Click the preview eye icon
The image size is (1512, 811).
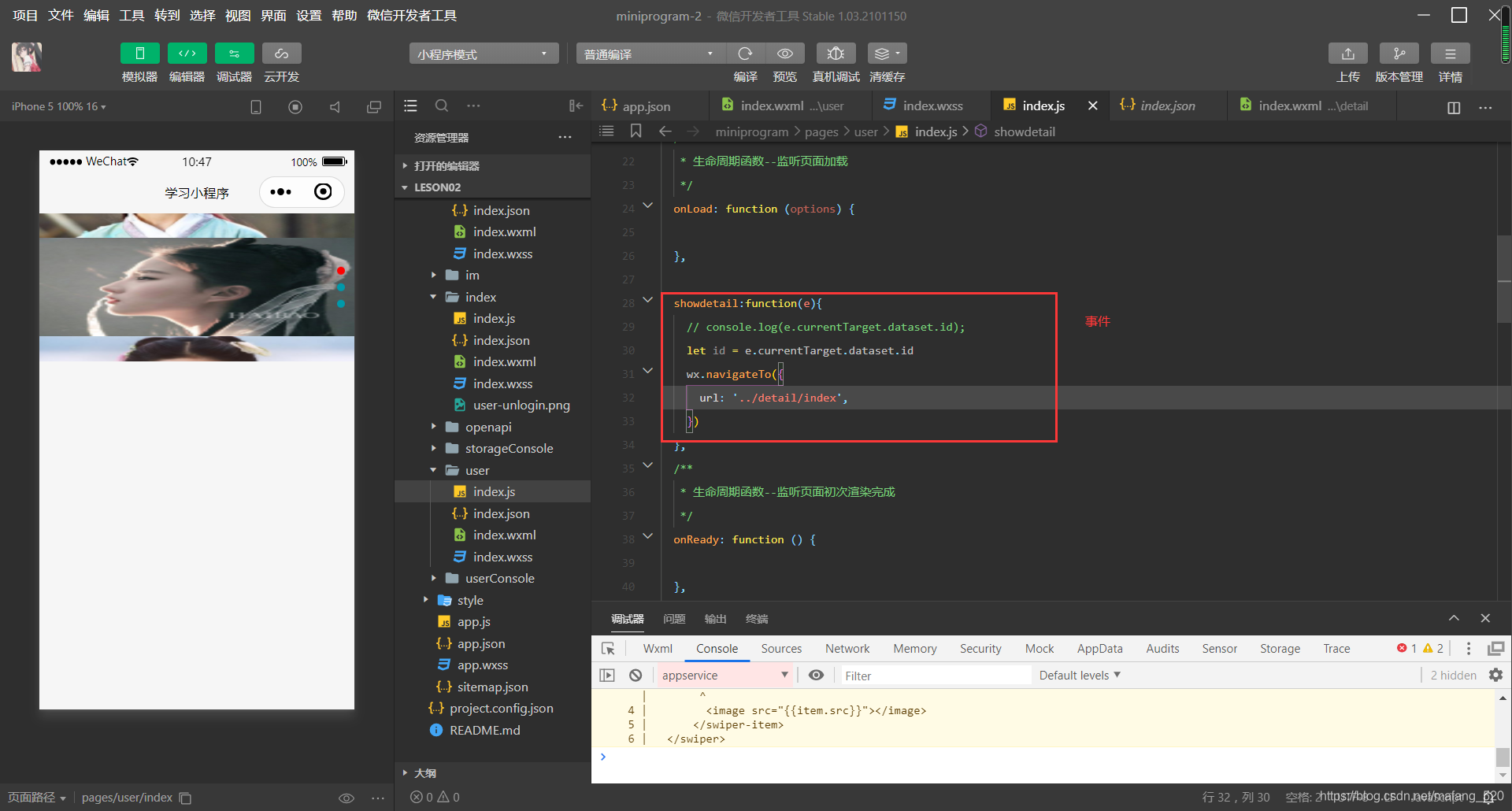tap(785, 54)
